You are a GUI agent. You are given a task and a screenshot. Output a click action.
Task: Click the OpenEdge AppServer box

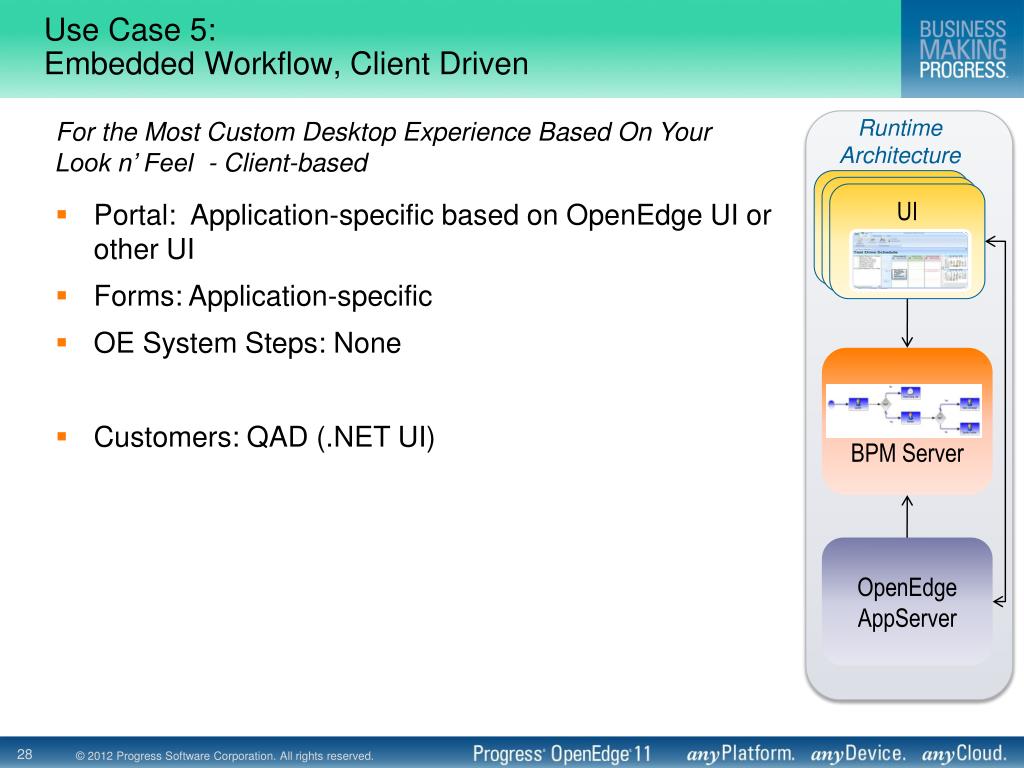coord(907,602)
